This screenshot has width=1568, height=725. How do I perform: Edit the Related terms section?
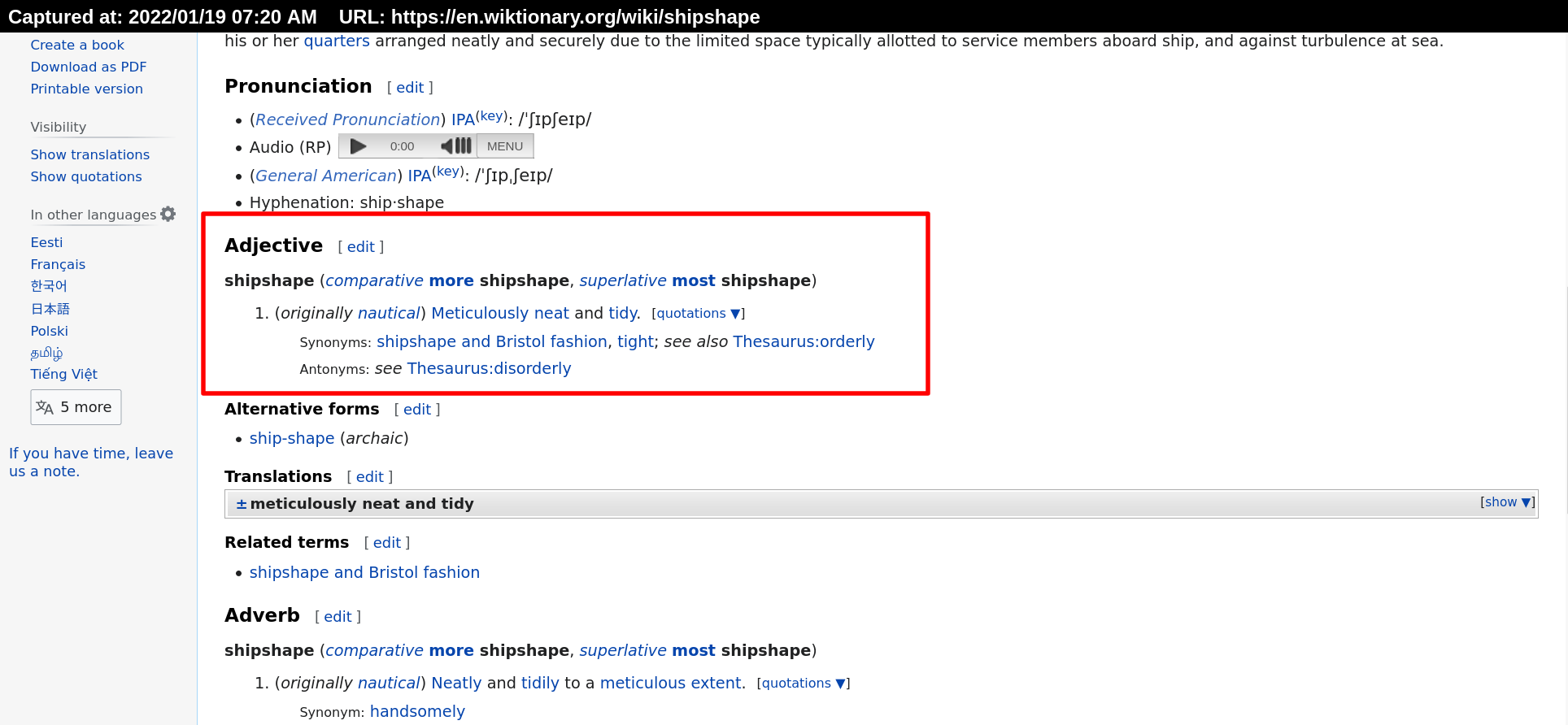pos(387,543)
